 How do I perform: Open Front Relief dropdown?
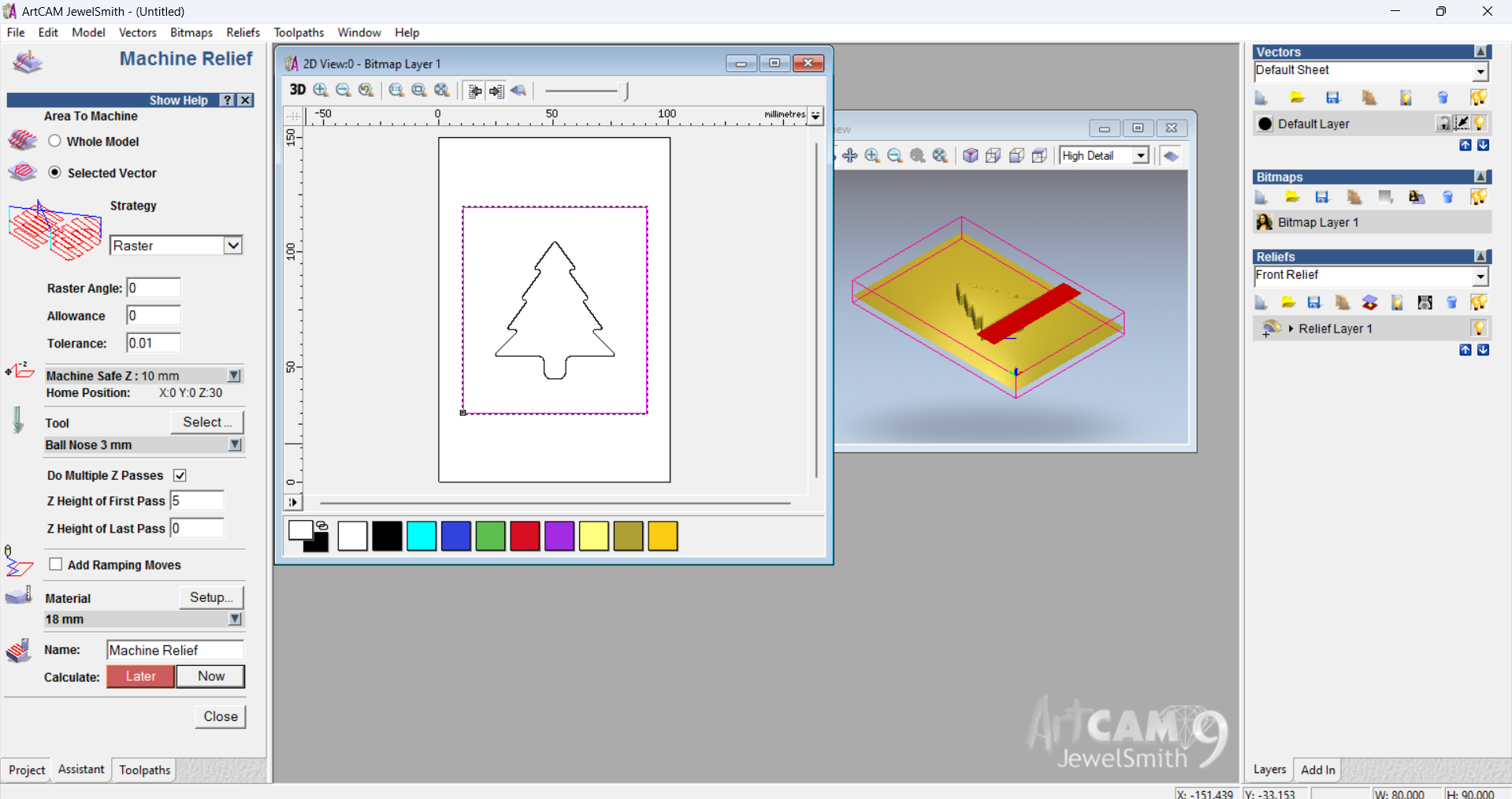1480,277
